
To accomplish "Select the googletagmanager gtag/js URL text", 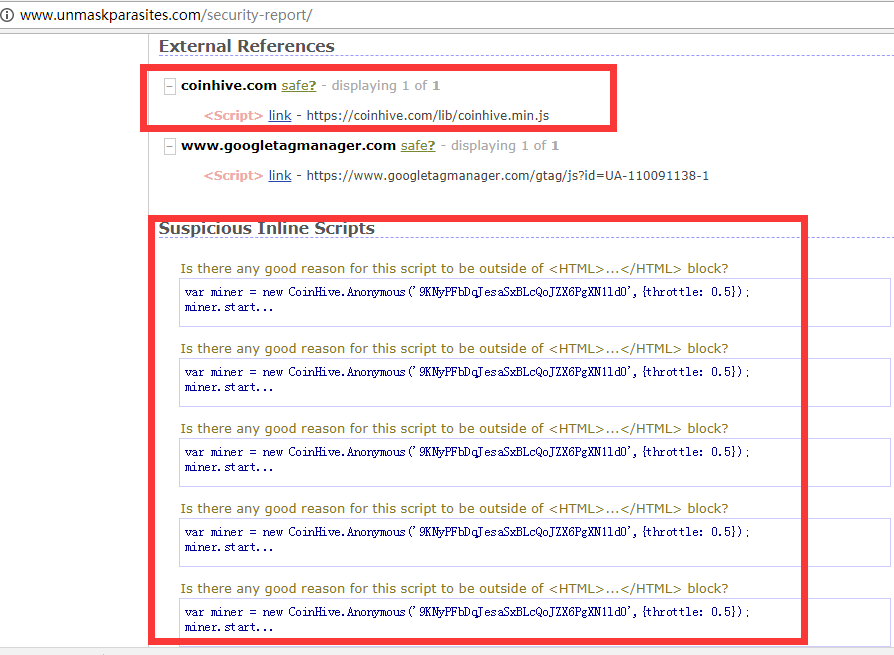I will pyautogui.click(x=507, y=176).
